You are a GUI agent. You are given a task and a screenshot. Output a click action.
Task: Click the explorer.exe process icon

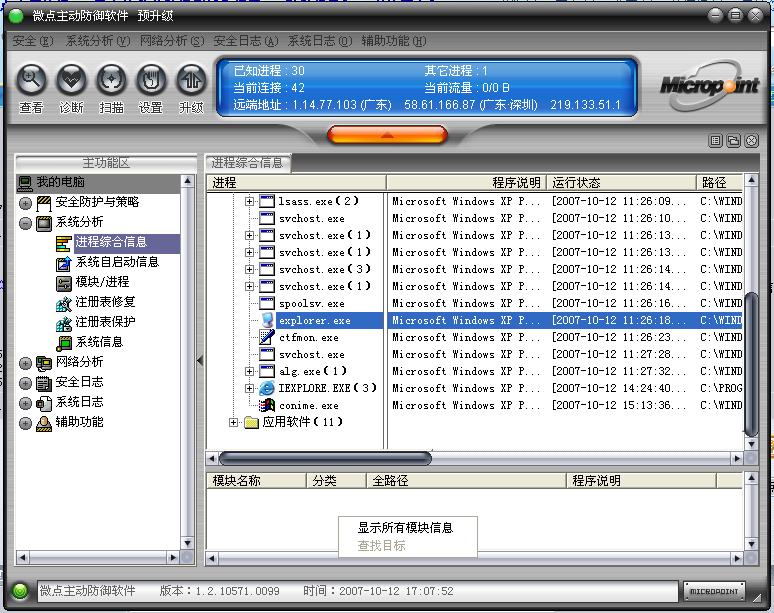(267, 320)
